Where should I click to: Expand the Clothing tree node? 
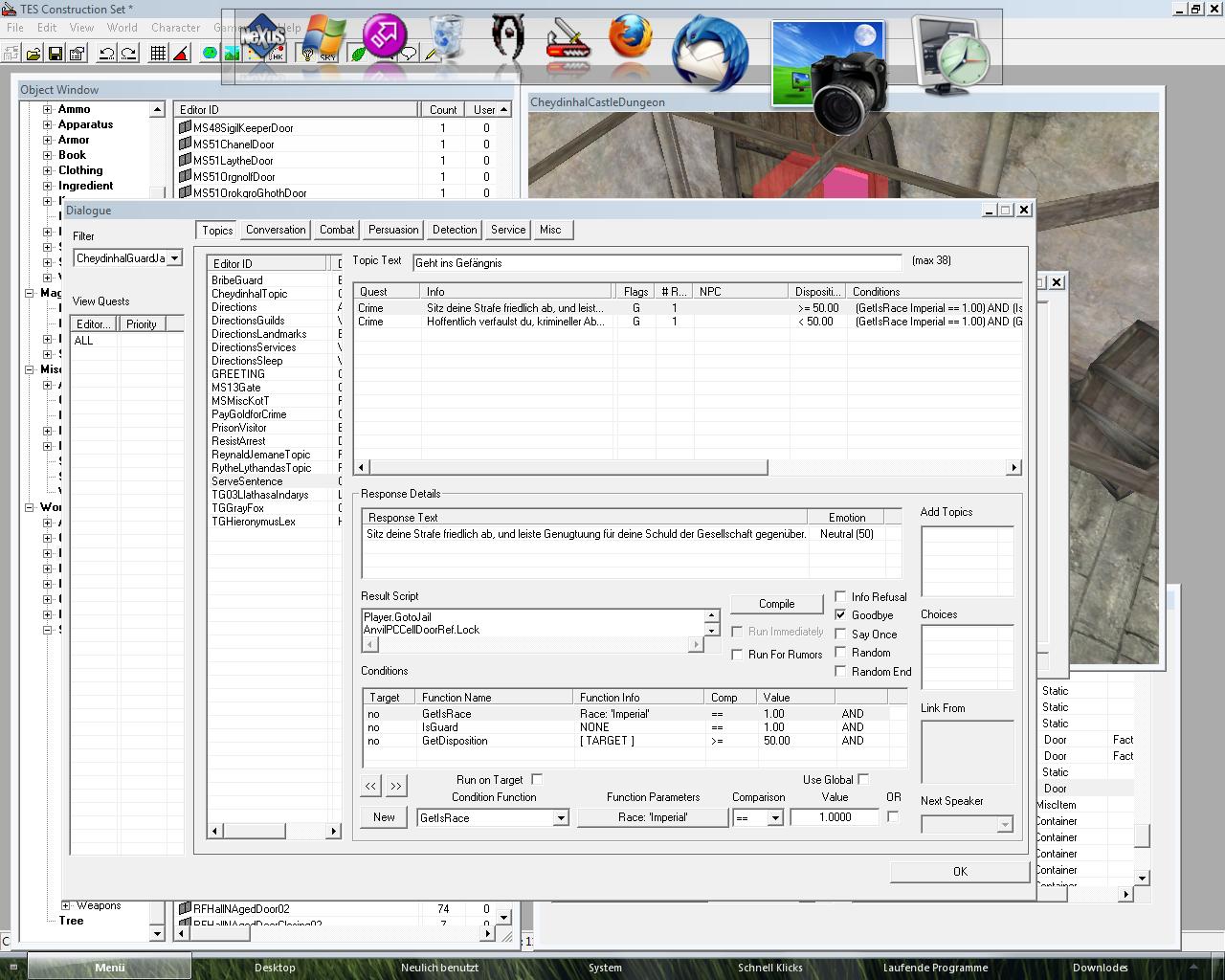[x=47, y=170]
